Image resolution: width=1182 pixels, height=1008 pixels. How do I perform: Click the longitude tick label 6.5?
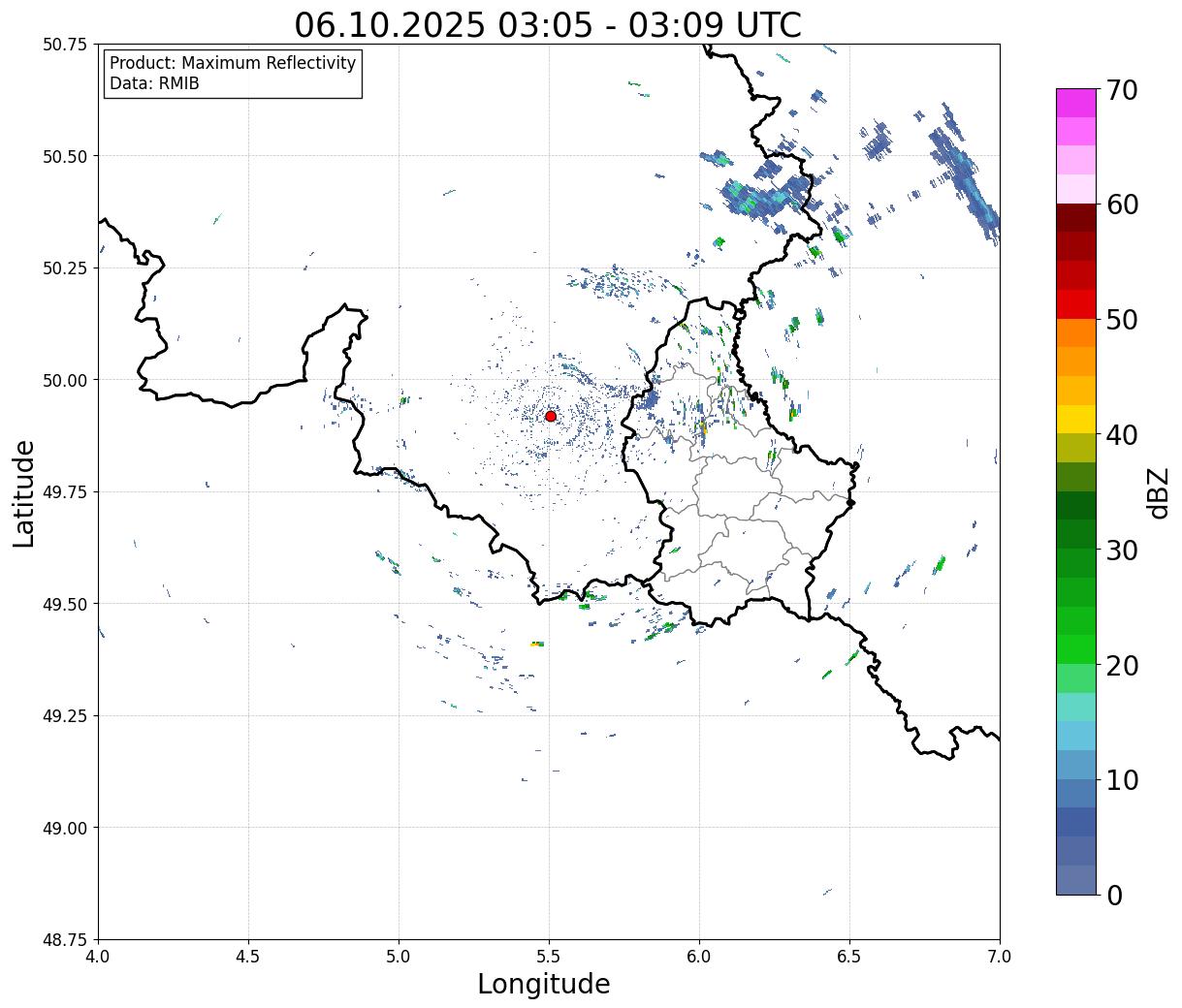click(849, 957)
